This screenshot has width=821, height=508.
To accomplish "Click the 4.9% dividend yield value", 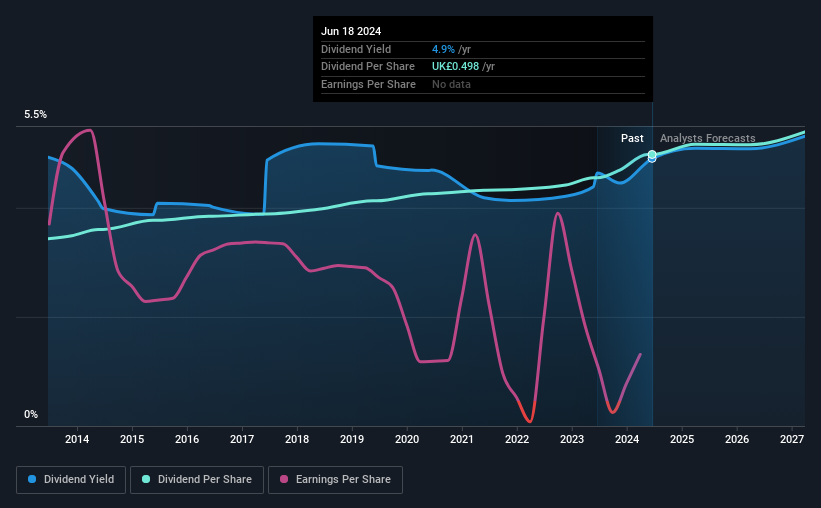I will point(443,49).
